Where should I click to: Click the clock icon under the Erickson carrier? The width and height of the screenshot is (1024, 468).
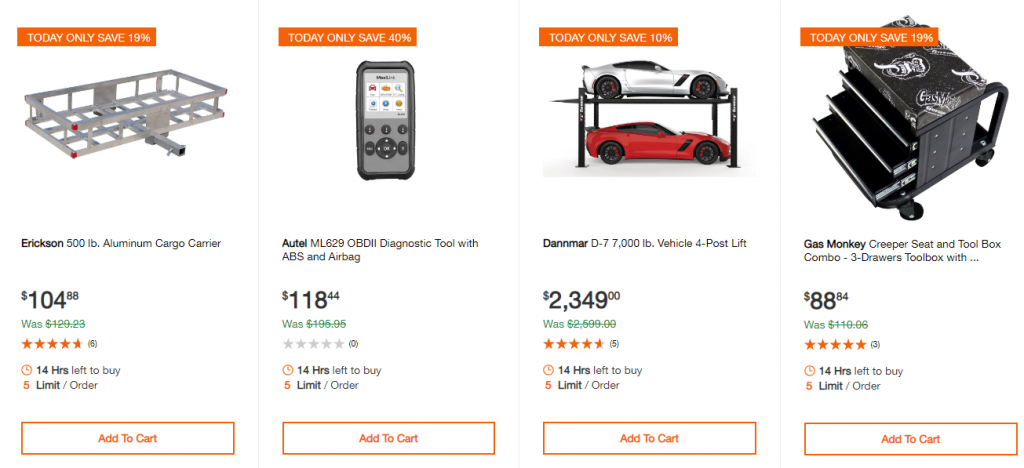pos(26,370)
